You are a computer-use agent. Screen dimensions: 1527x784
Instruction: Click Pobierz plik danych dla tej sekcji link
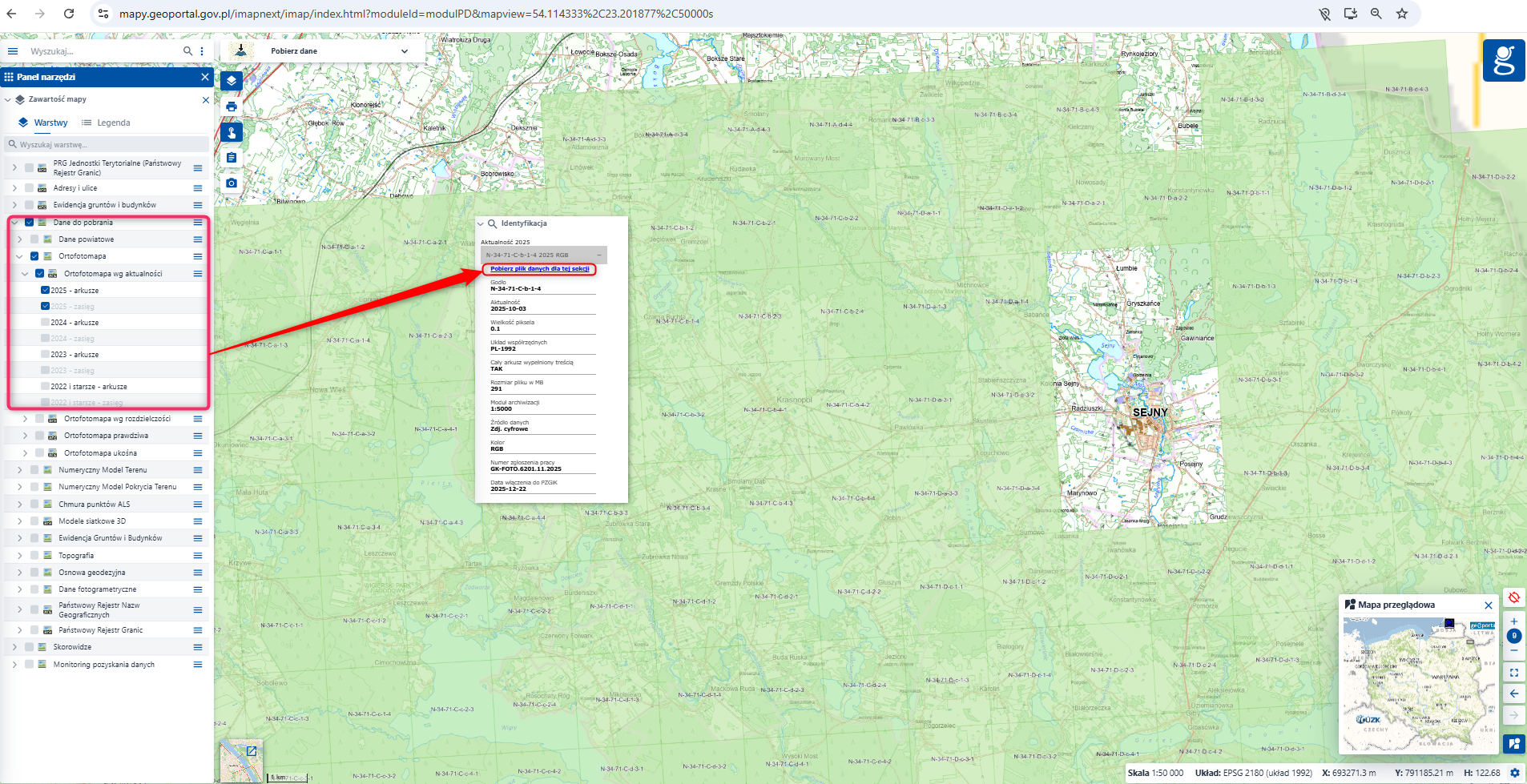click(539, 269)
